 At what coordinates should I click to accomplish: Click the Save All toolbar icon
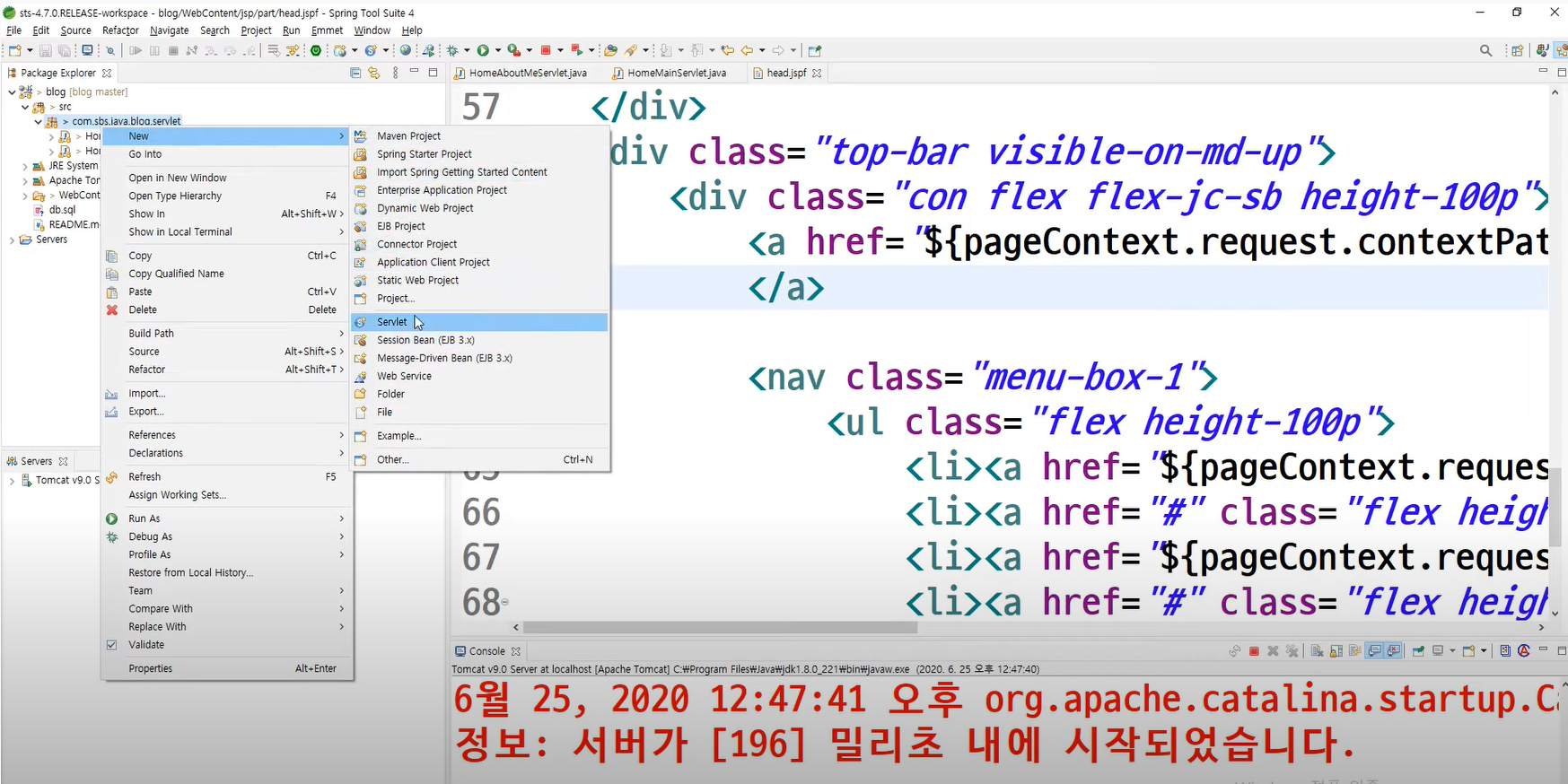pos(64,50)
